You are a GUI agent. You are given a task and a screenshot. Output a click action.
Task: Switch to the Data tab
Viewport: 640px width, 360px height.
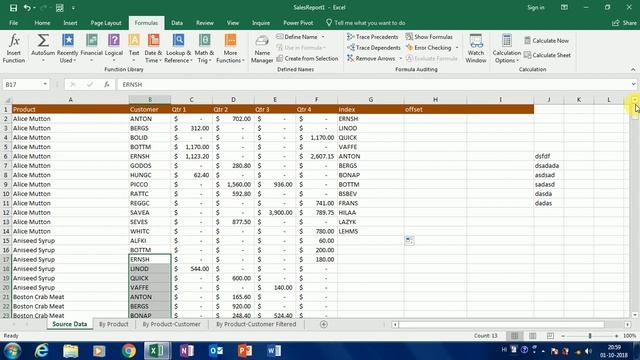[x=177, y=23]
